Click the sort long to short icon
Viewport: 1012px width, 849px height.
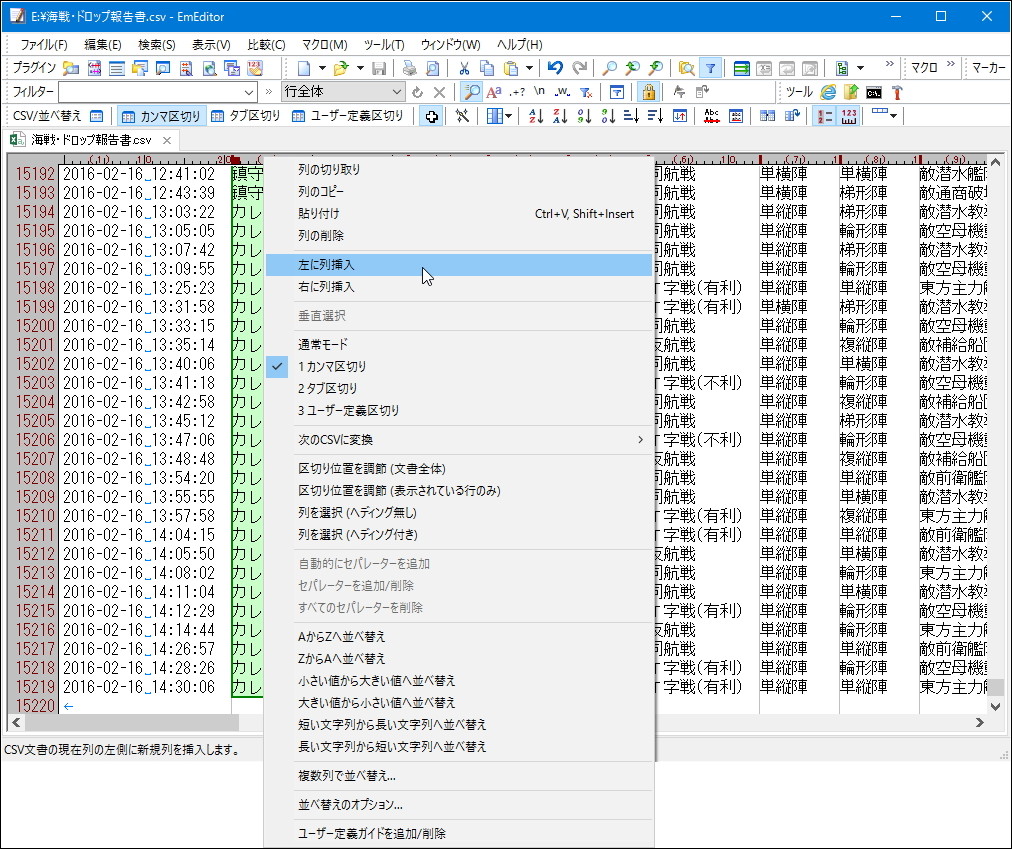(655, 116)
